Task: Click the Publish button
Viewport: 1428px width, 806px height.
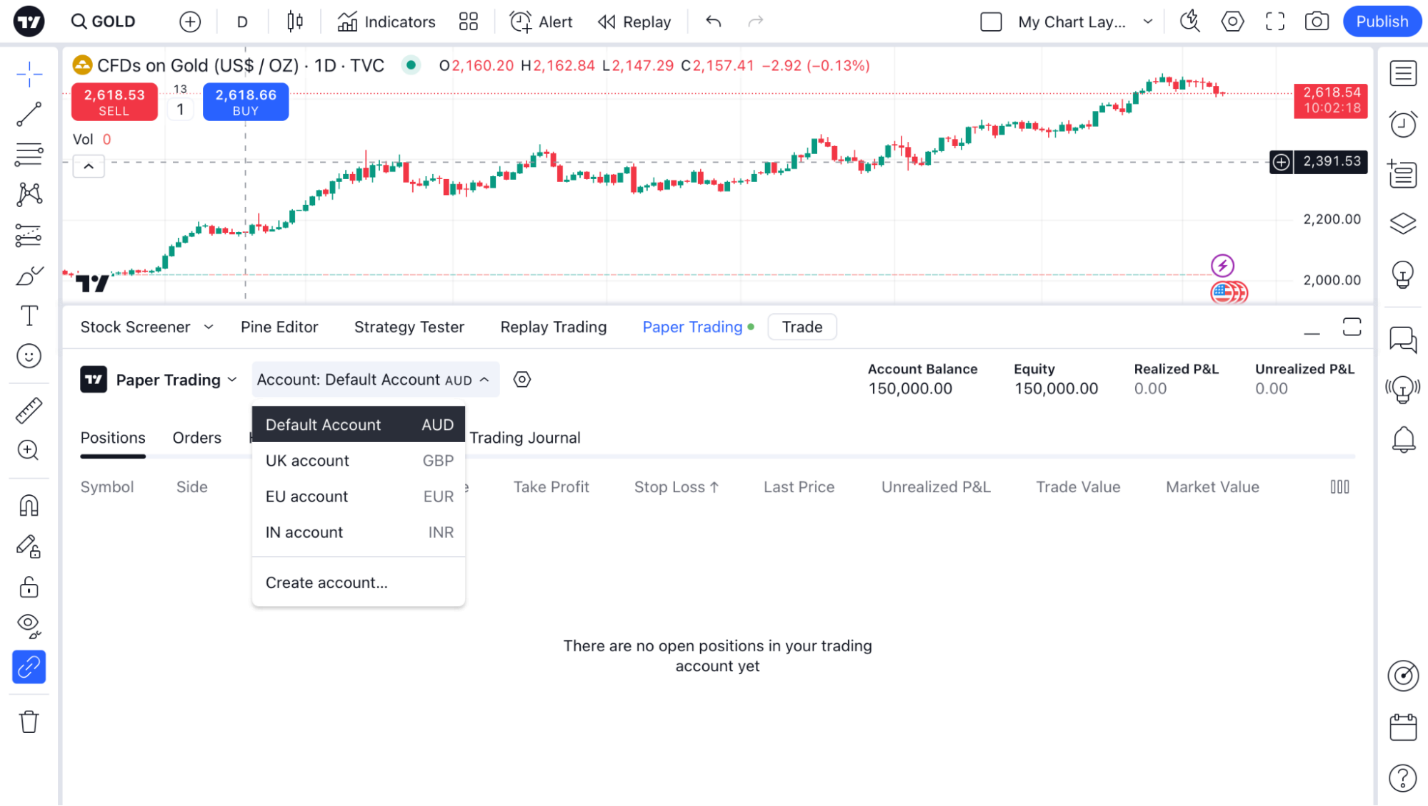Action: pos(1382,21)
